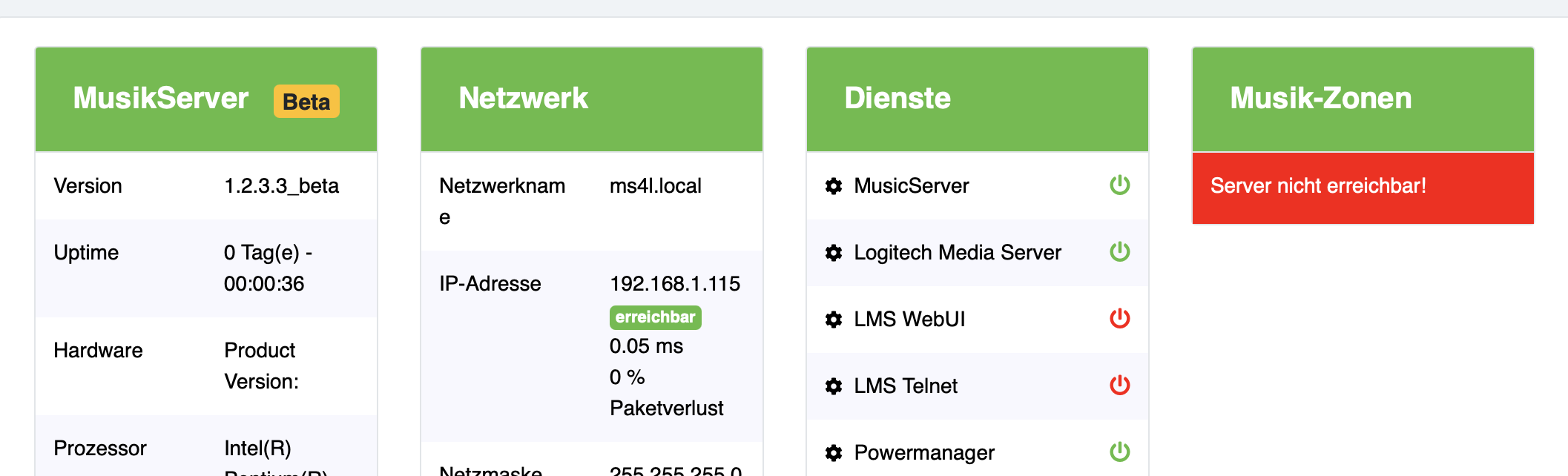This screenshot has height=476, width=1568.
Task: Click the LMS Telnet gear icon
Action: tap(834, 386)
